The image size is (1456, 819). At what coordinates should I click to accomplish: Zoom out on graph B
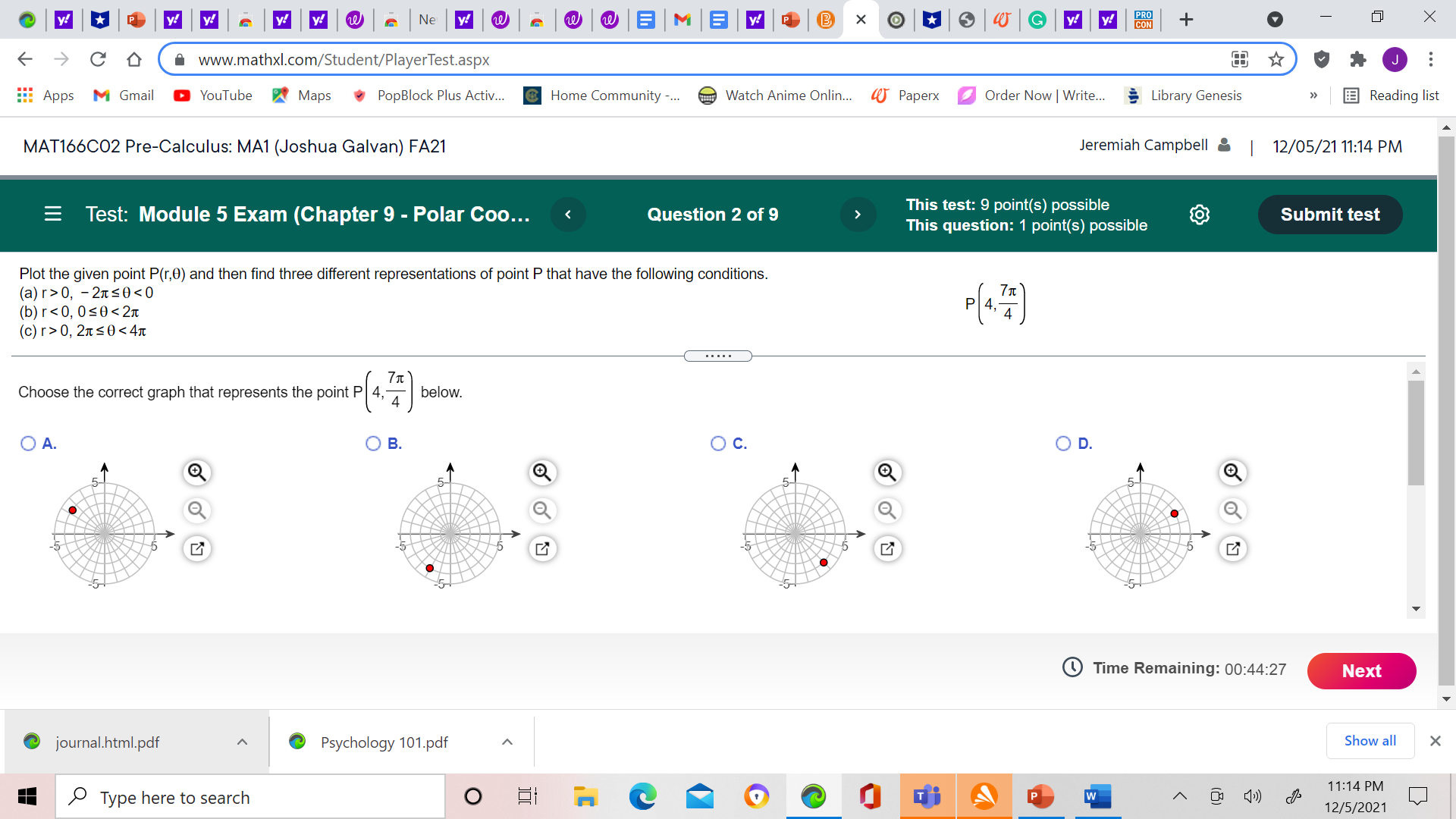[541, 510]
